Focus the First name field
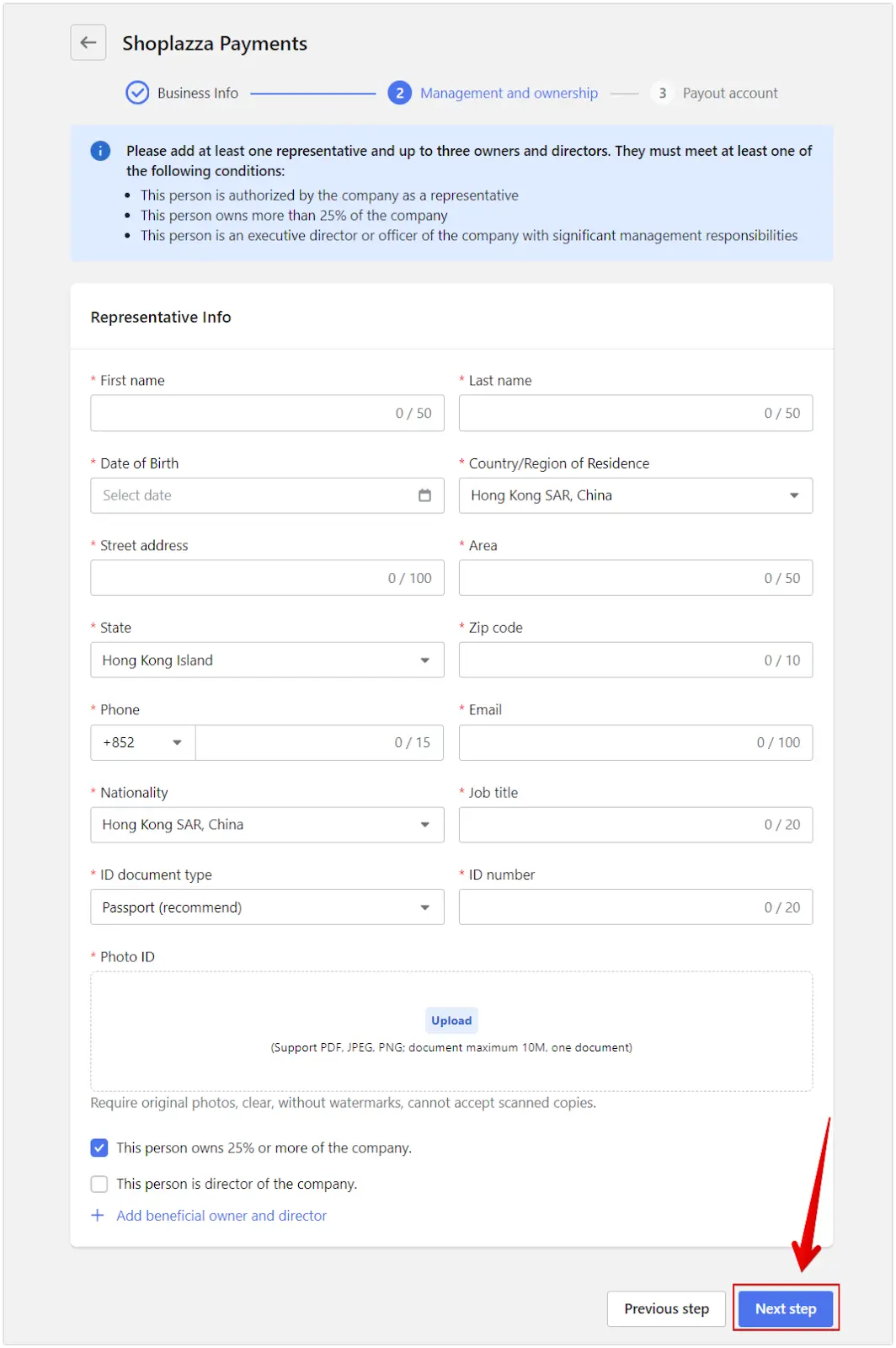Viewport: 896px width, 1348px height. (267, 413)
